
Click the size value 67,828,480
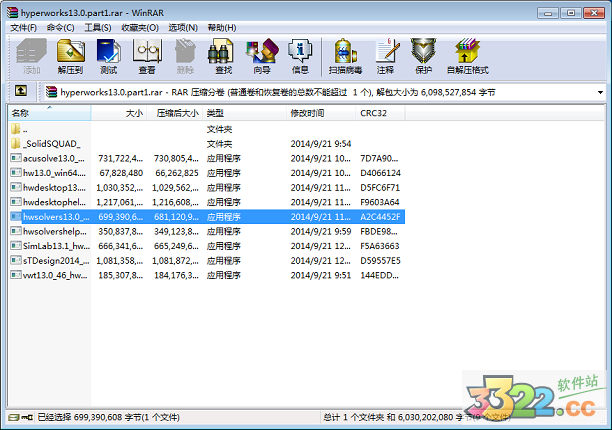(121, 173)
